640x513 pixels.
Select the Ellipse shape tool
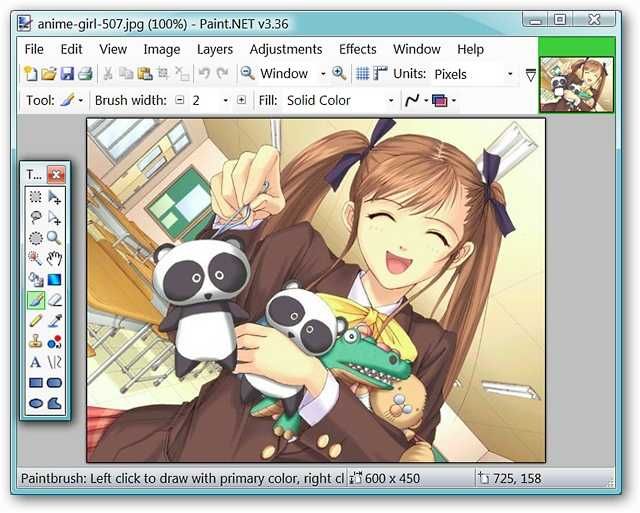point(36,403)
